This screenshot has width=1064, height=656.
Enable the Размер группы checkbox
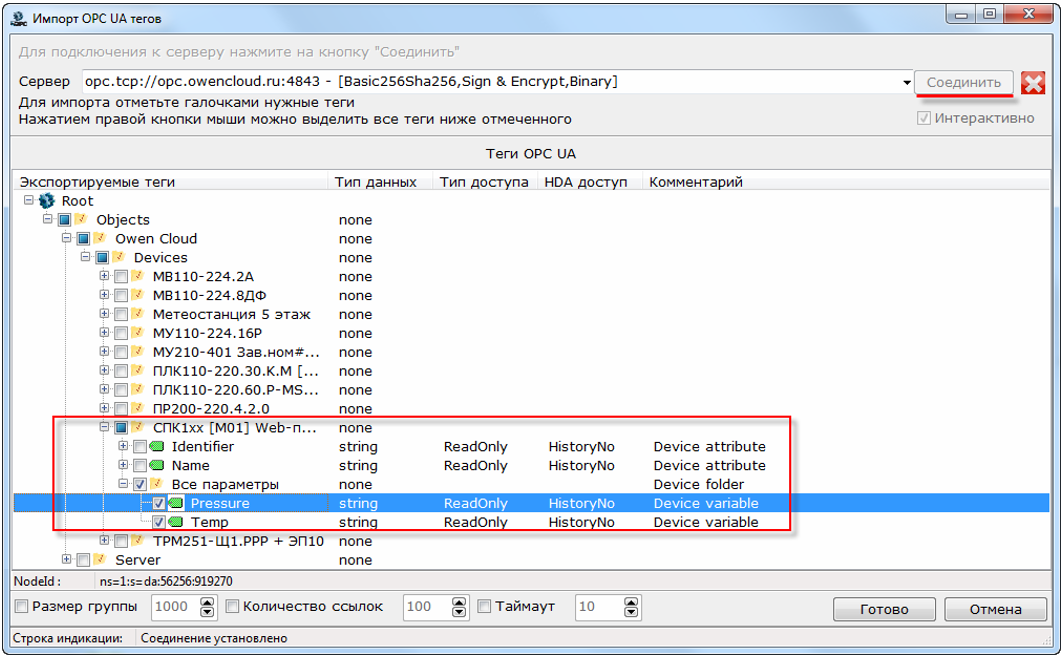[x=22, y=607]
